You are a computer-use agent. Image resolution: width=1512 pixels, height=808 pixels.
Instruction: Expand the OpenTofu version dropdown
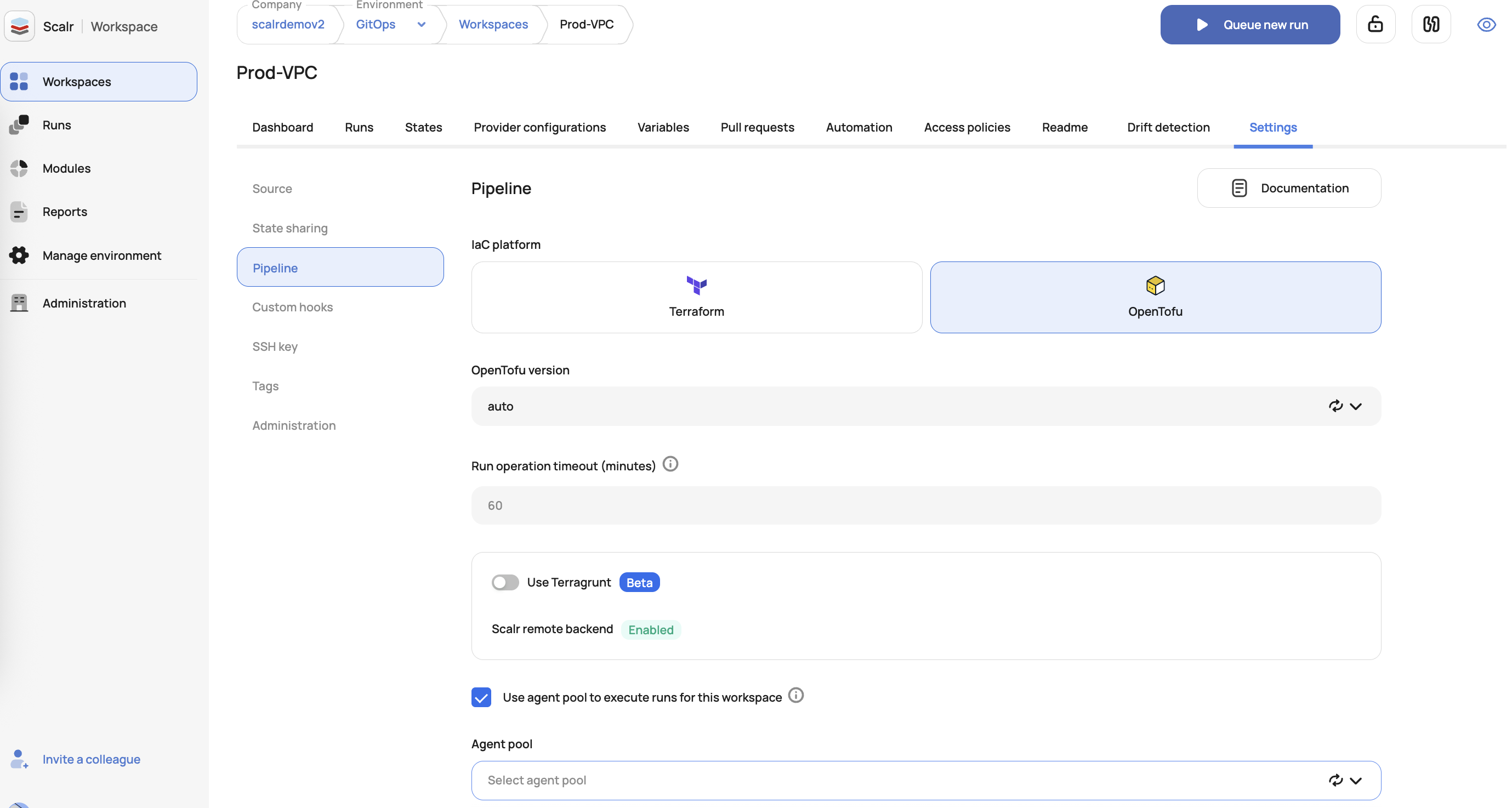1355,406
